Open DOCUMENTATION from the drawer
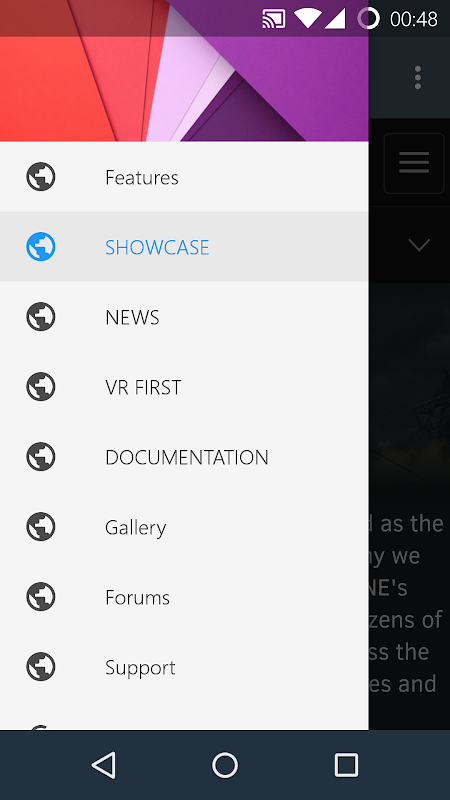The height and width of the screenshot is (800, 450). tap(184, 456)
